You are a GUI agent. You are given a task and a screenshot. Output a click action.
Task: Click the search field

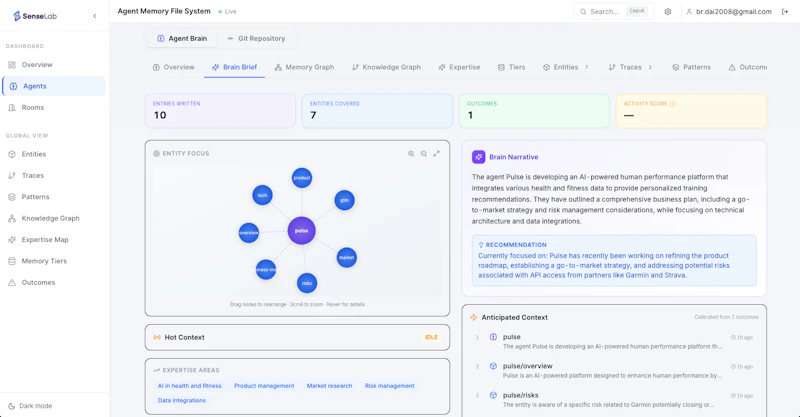613,11
